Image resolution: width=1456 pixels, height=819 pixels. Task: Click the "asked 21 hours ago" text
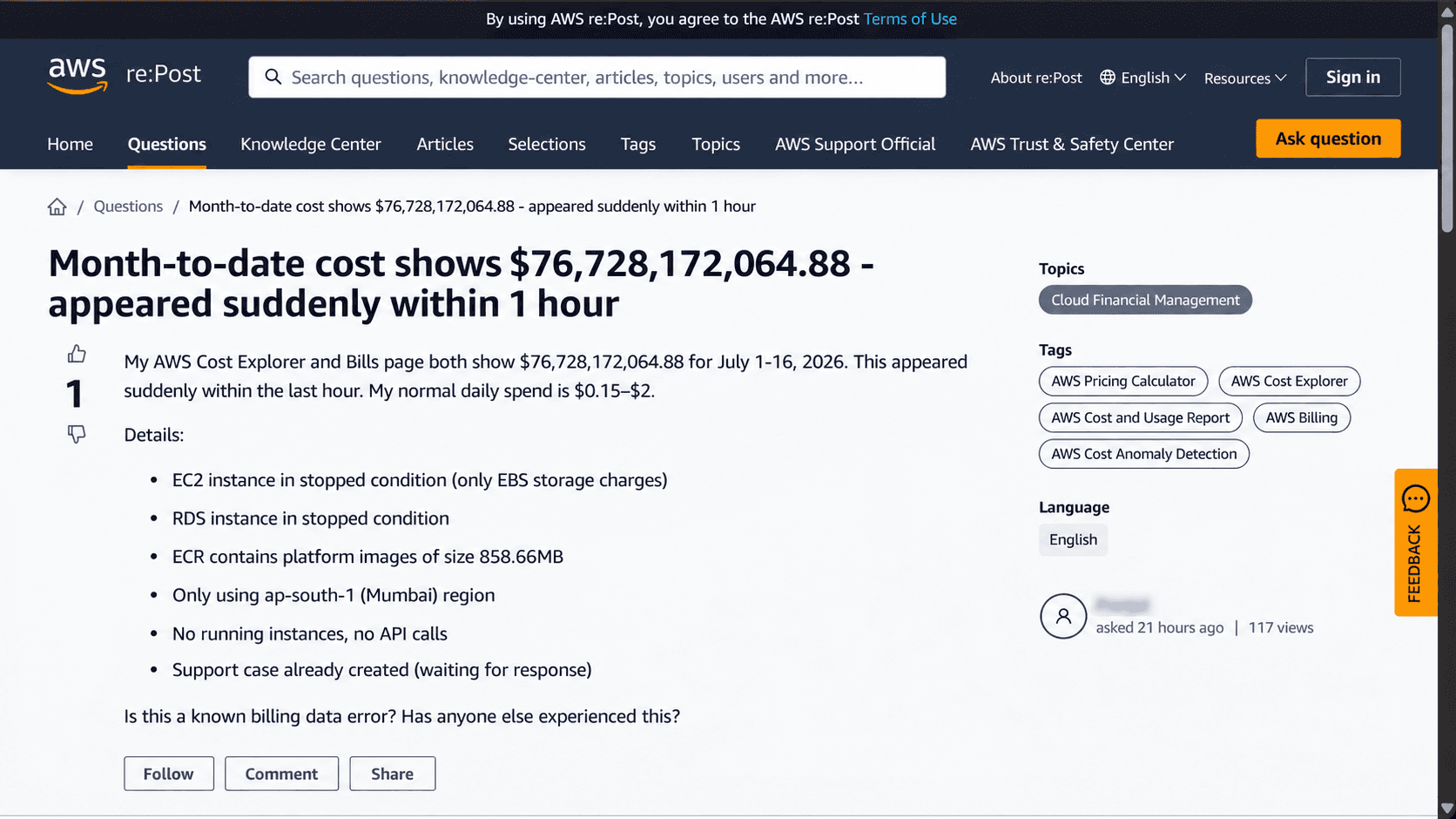click(x=1159, y=627)
